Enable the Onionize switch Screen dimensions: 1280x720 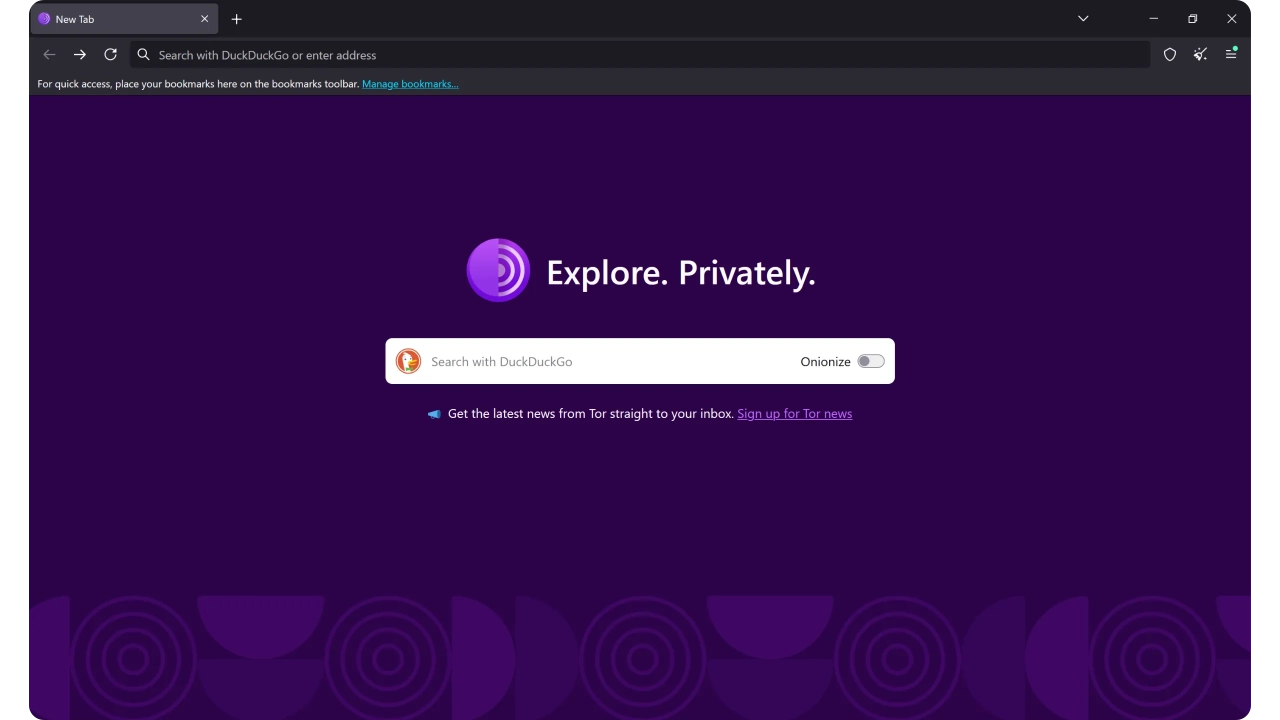870,361
